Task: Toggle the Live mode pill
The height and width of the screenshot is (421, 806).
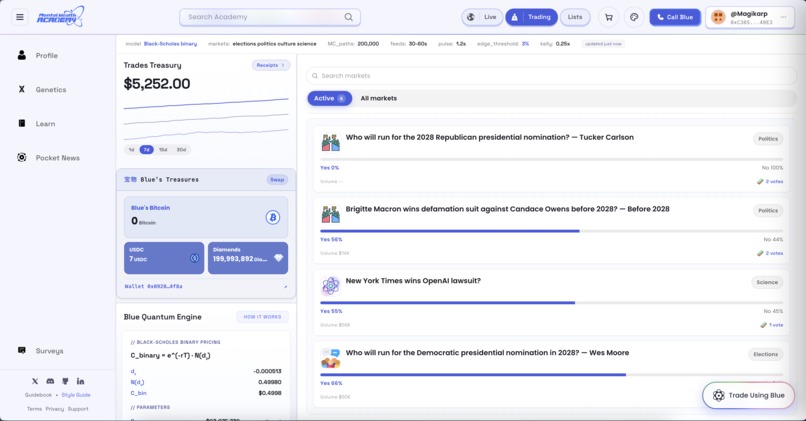Action: click(482, 17)
